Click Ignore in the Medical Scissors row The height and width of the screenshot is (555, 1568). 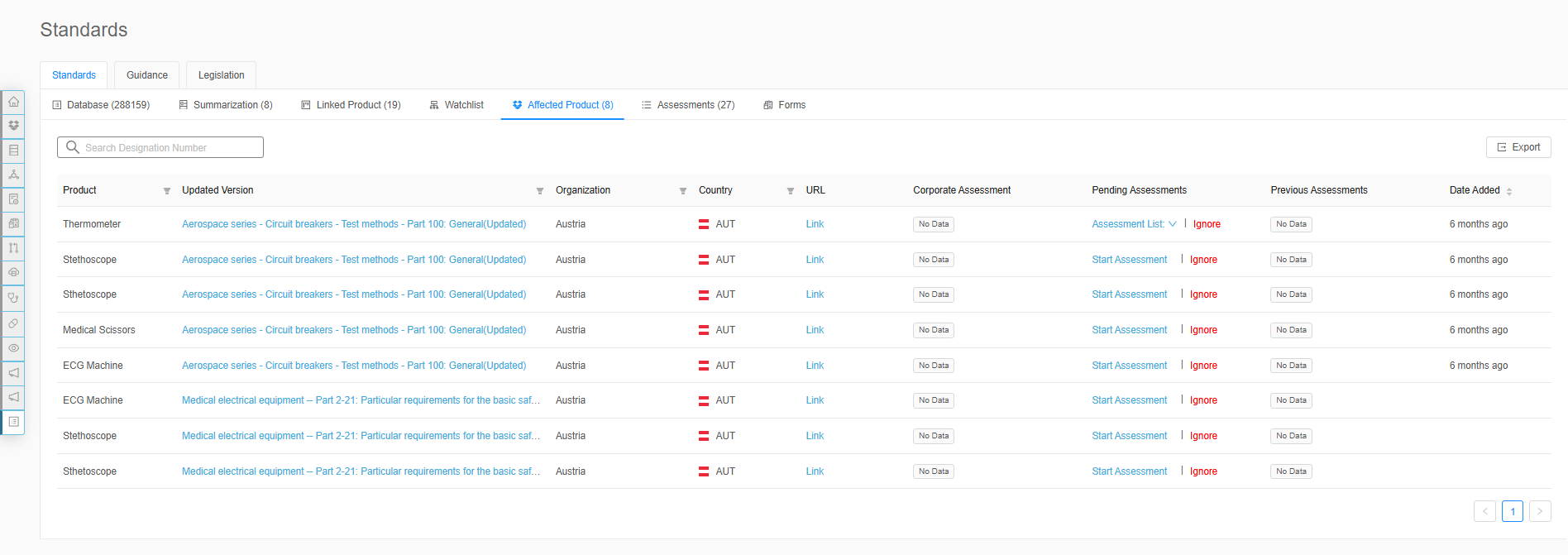[x=1203, y=330]
